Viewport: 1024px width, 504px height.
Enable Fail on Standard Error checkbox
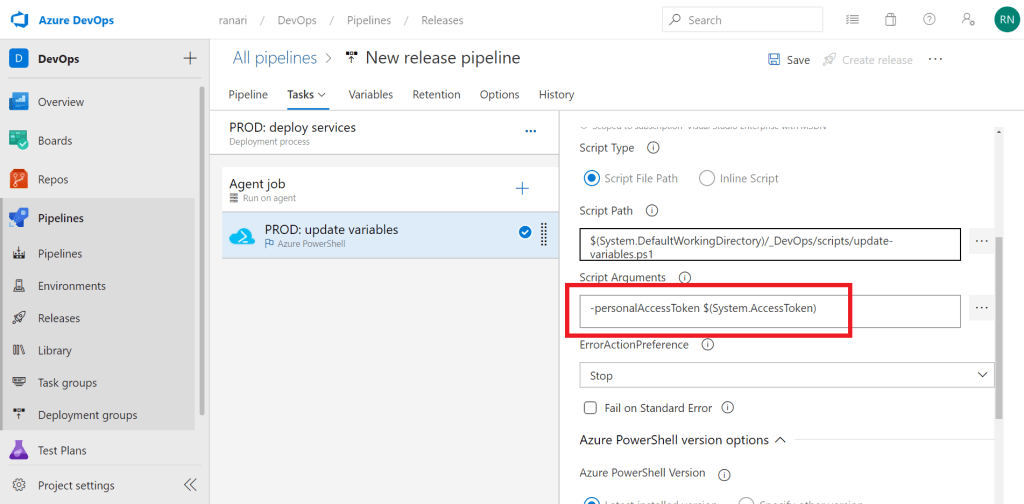[x=590, y=408]
